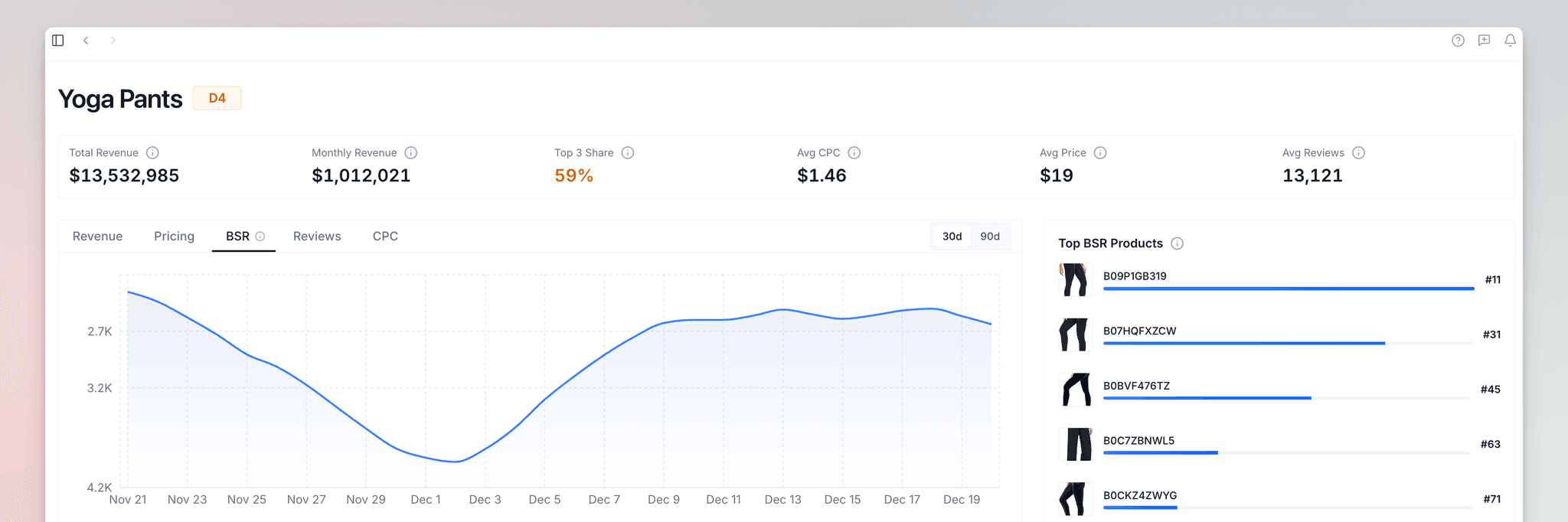Click the 59% top 3 share value
Screen dimensions: 1568x522
pyautogui.click(x=574, y=176)
